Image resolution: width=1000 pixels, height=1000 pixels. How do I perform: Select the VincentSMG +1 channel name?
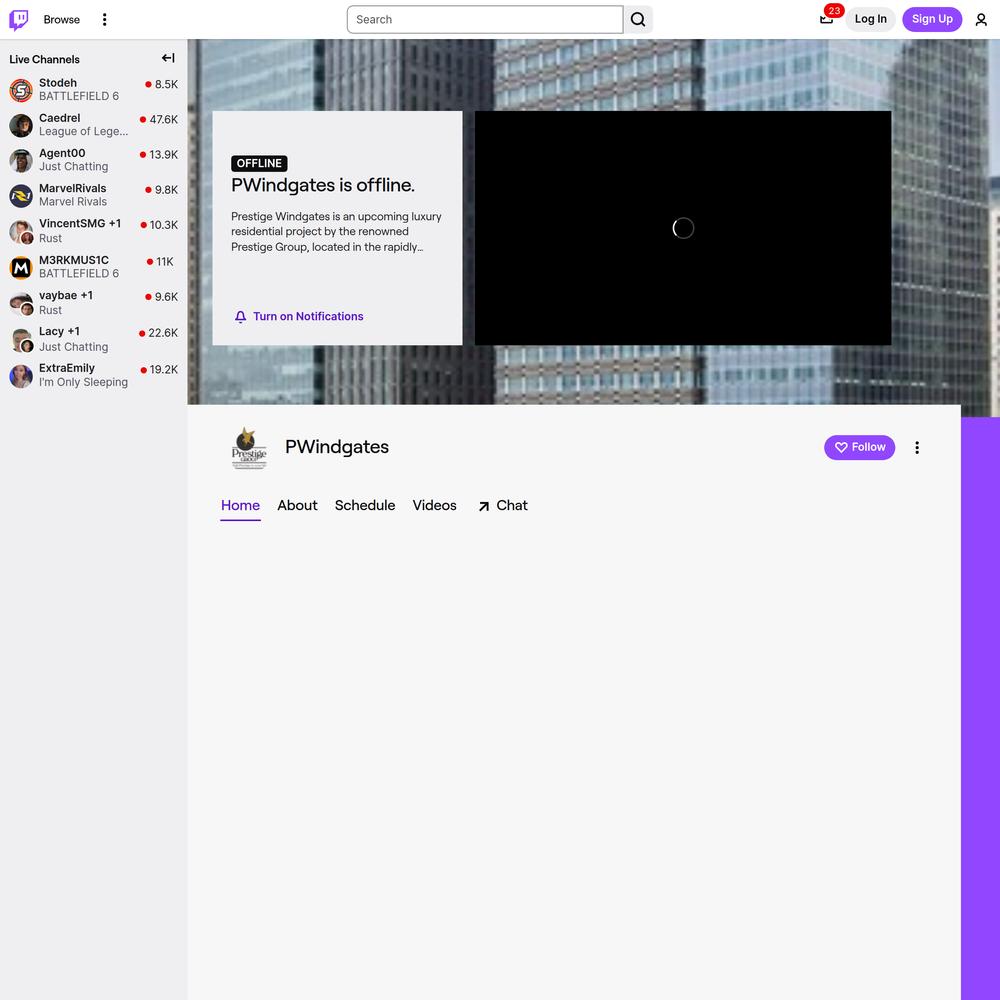tap(80, 223)
